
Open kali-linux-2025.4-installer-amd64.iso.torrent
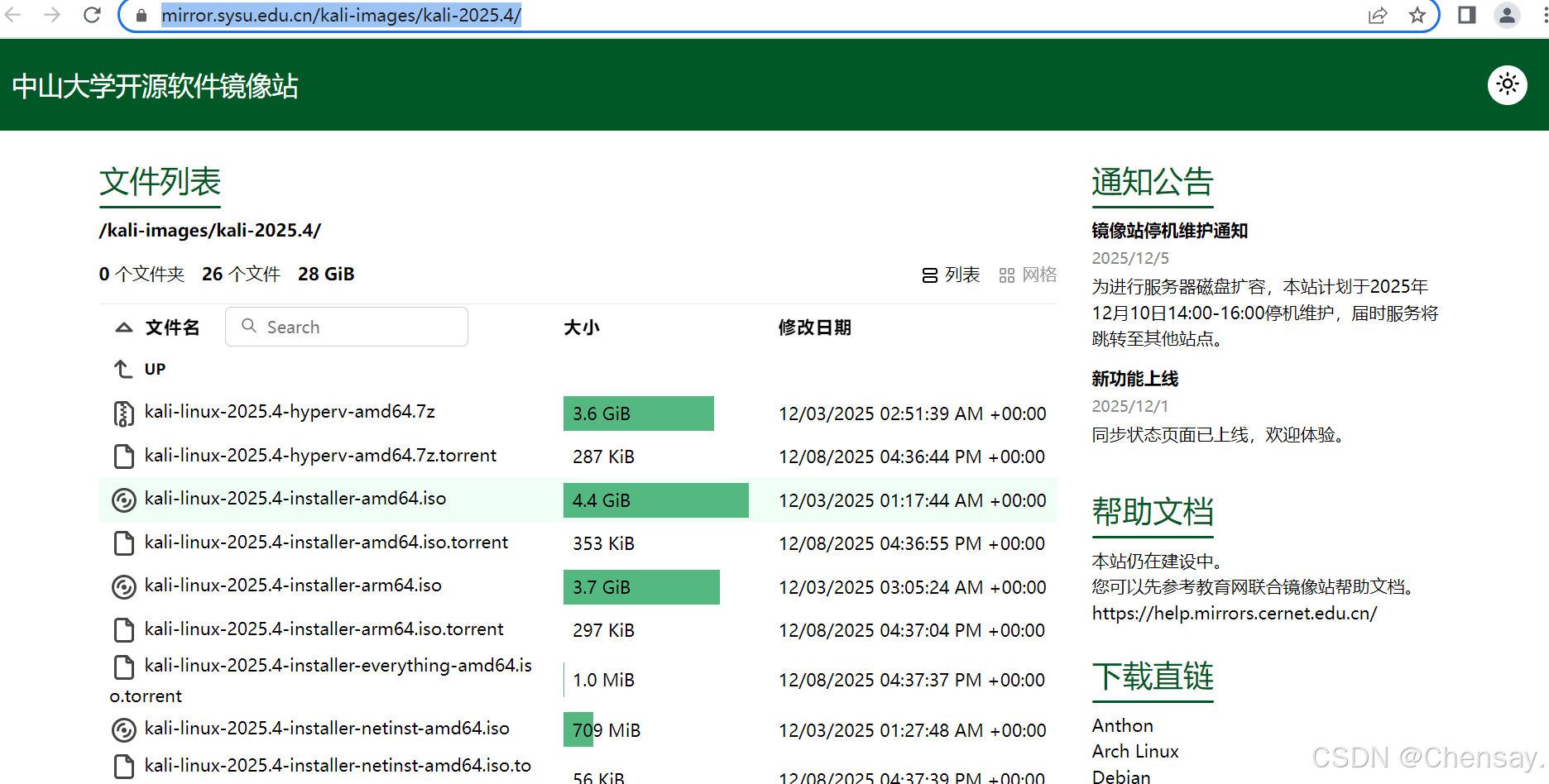click(x=326, y=543)
